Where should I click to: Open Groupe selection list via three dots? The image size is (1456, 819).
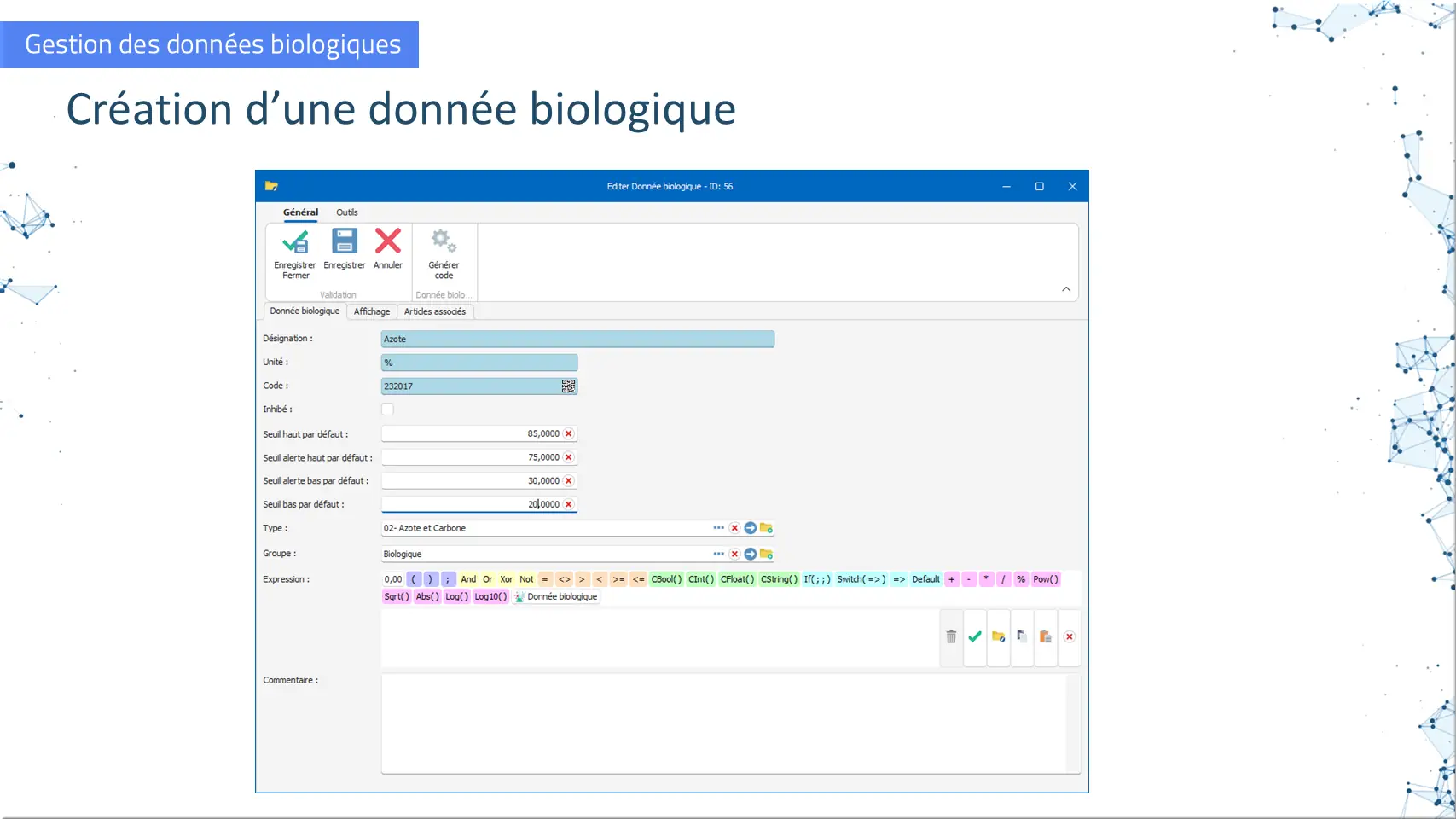719,554
